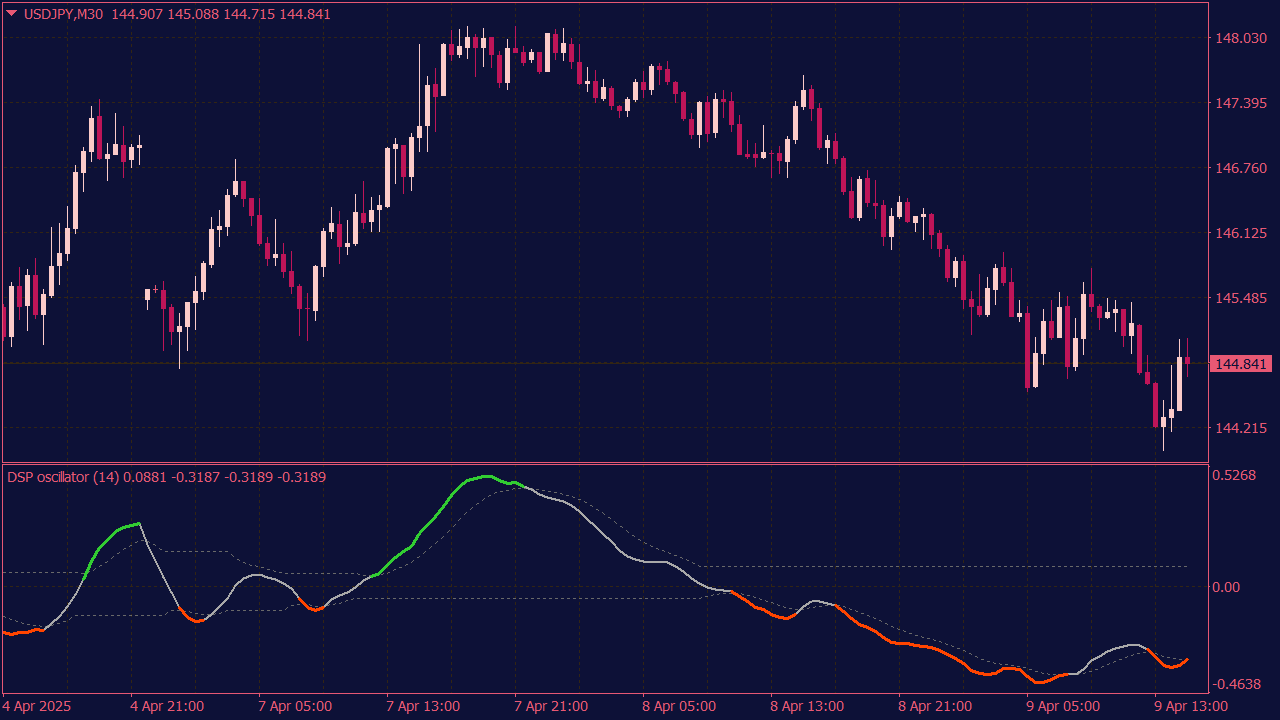This screenshot has width=1280, height=720.
Task: Click the 8 Apr 13:00 time label
Action: pyautogui.click(x=807, y=706)
